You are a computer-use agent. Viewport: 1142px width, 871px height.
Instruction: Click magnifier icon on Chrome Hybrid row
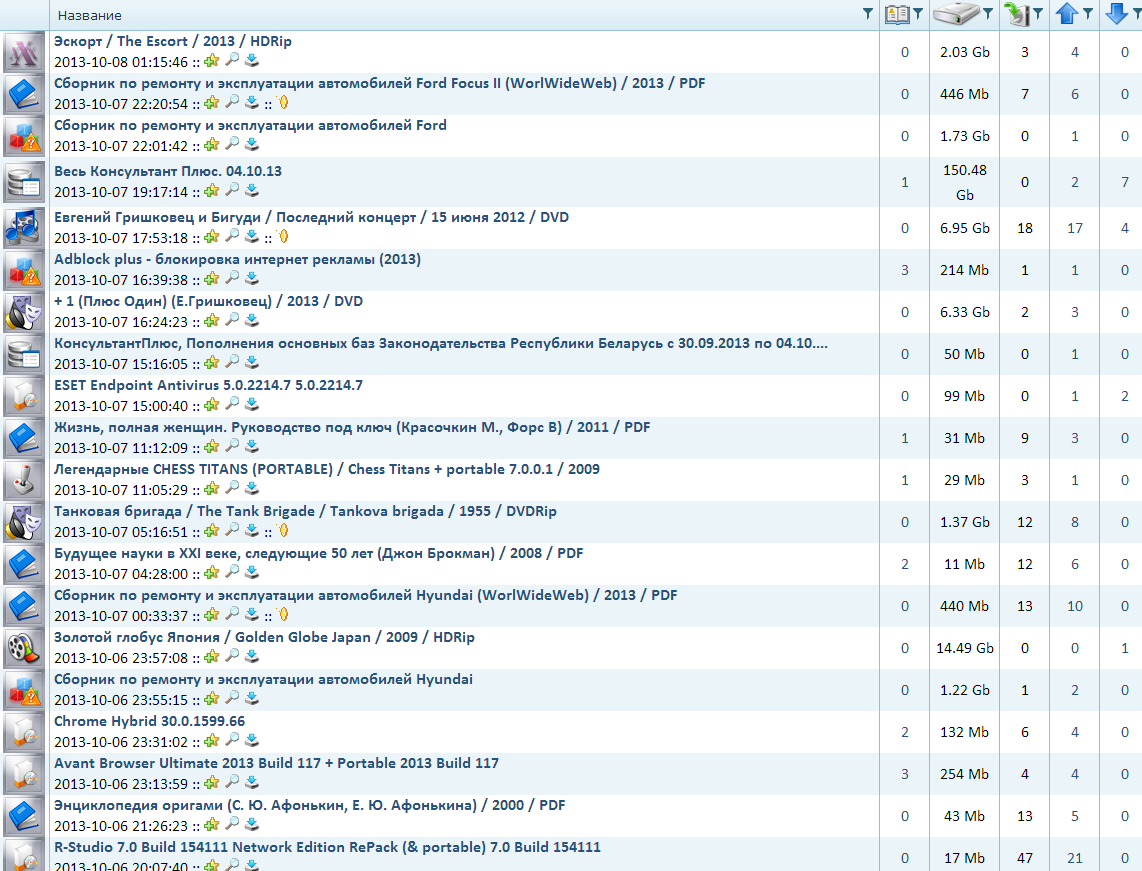click(x=232, y=740)
